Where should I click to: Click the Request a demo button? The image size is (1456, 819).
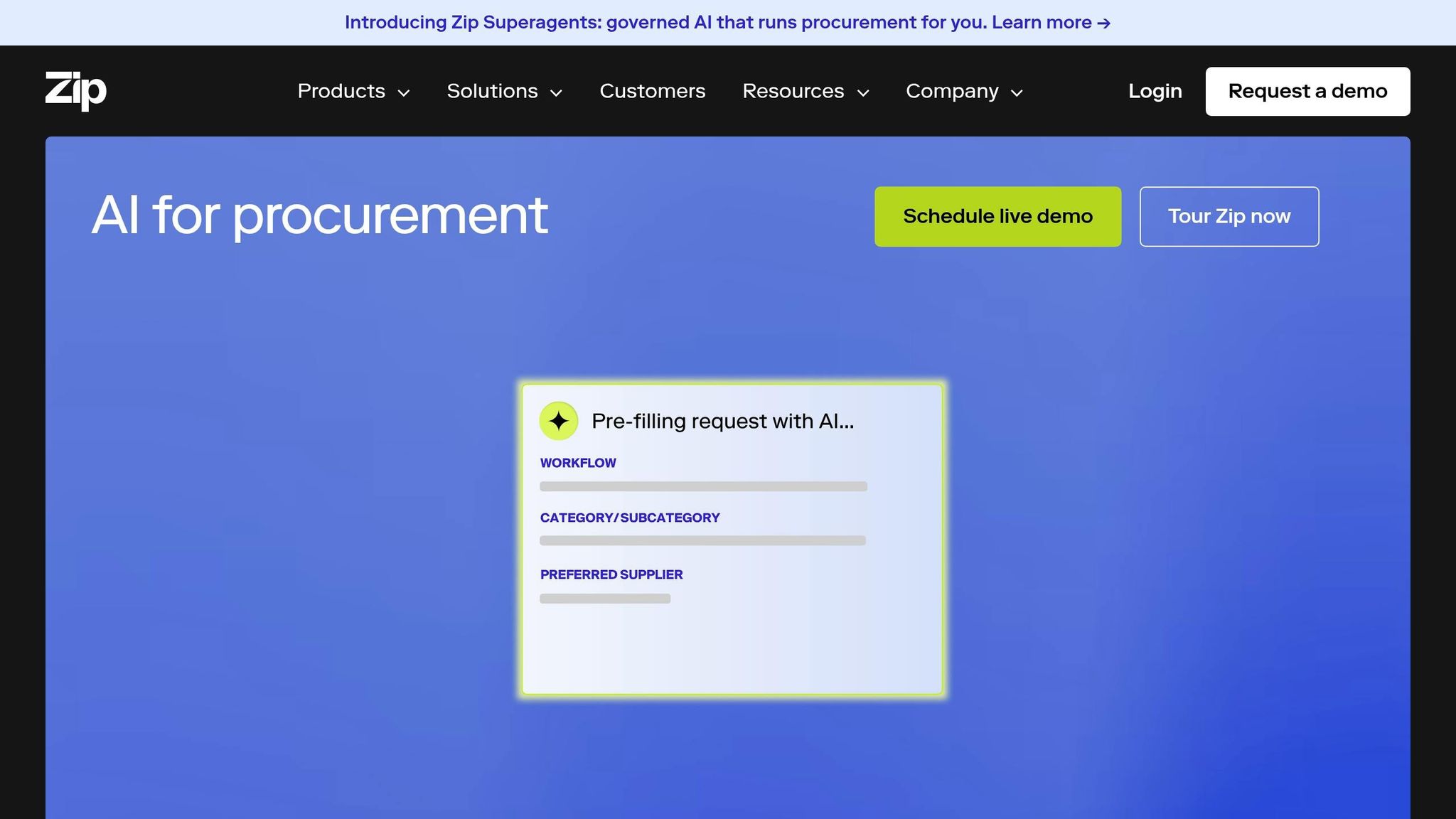(x=1308, y=91)
